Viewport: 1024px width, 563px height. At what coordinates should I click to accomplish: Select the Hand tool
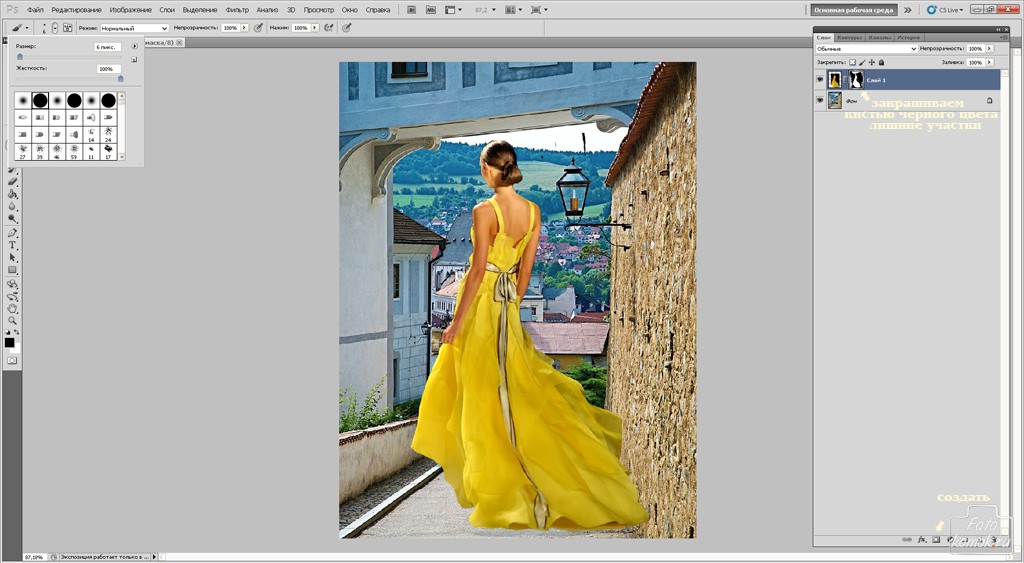coord(13,308)
